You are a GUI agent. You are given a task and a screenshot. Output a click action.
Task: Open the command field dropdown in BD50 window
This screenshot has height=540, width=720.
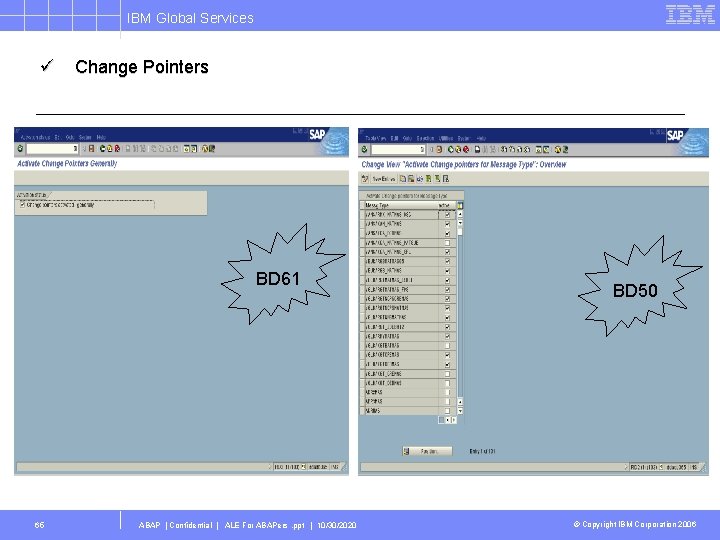coord(422,149)
